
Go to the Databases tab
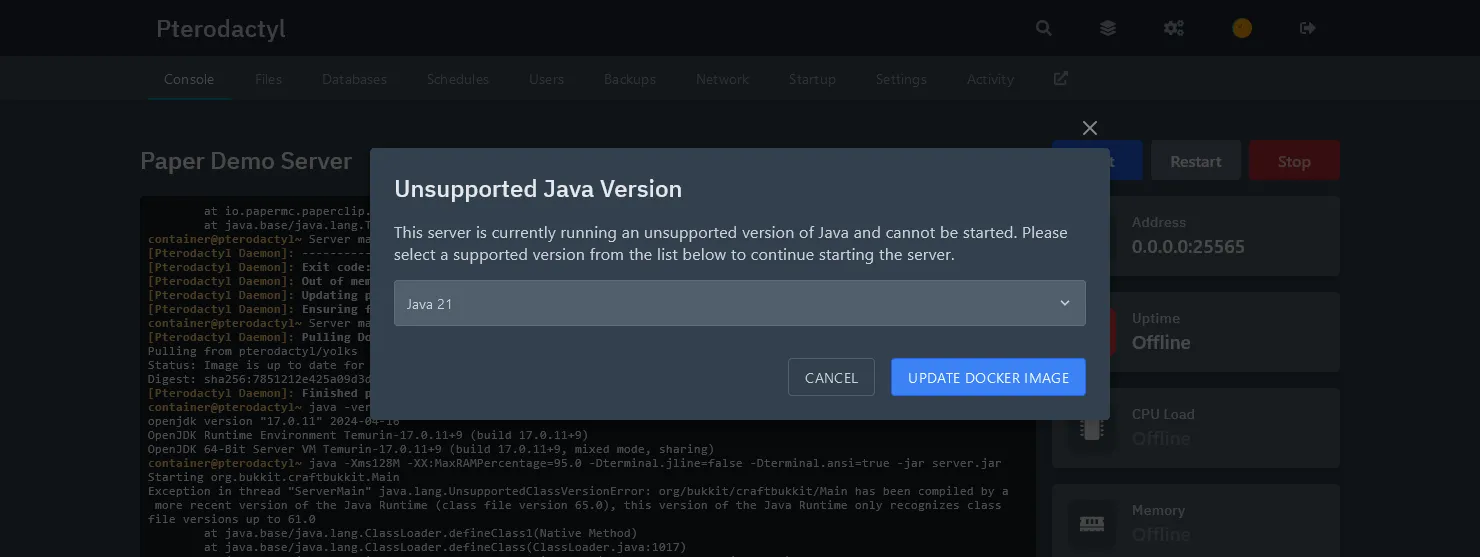(x=354, y=79)
